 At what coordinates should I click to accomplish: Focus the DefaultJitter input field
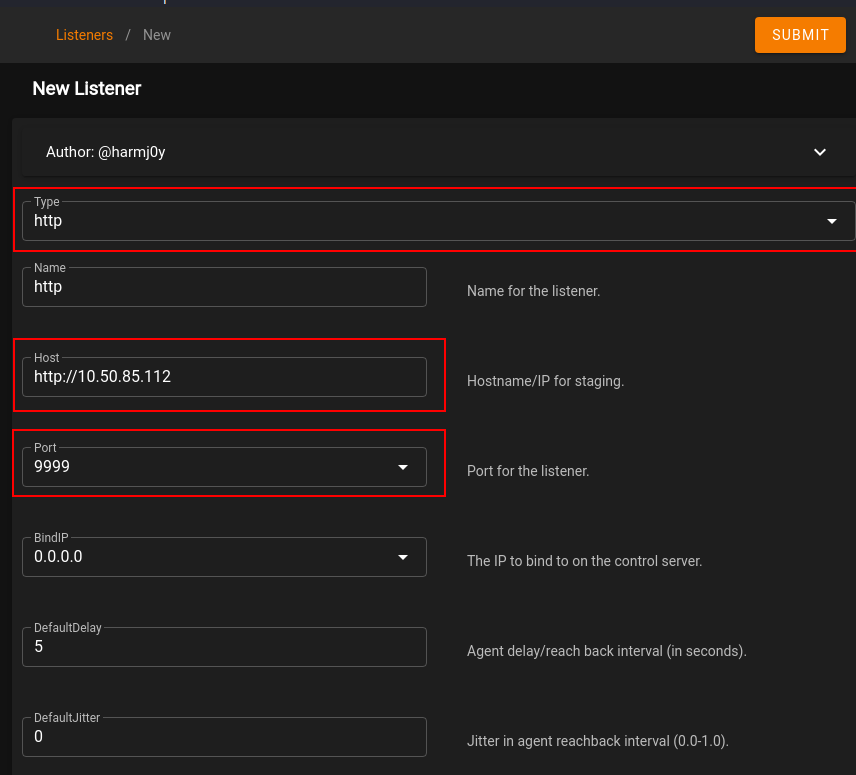[224, 737]
